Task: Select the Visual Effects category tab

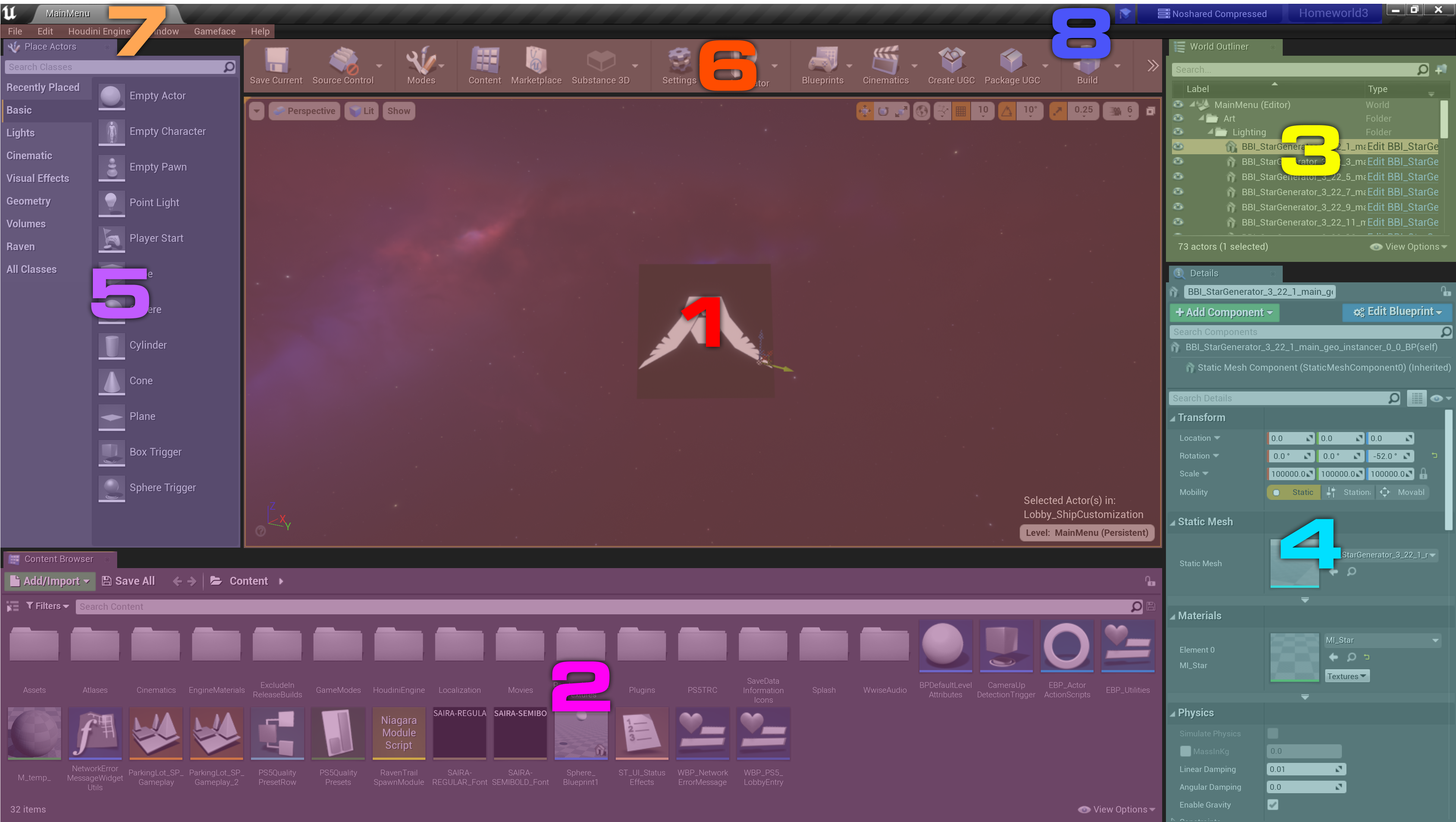Action: (x=38, y=178)
